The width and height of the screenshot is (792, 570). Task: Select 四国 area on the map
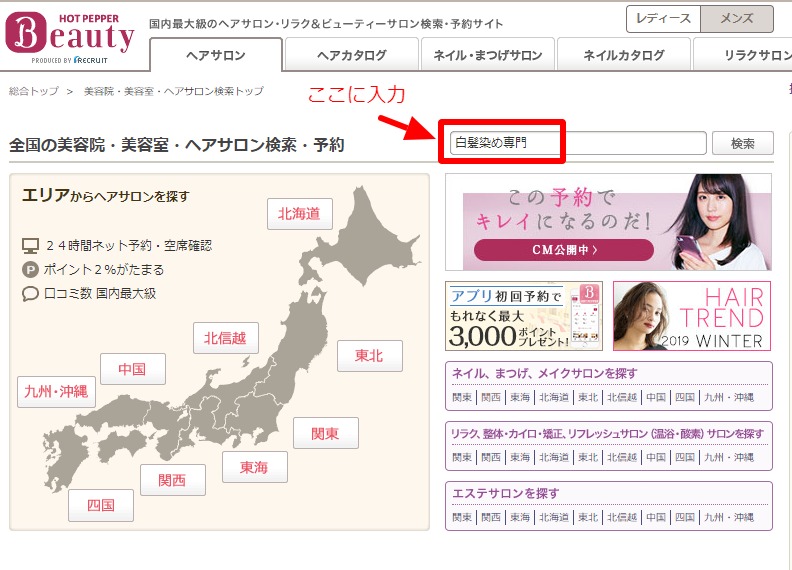click(101, 505)
